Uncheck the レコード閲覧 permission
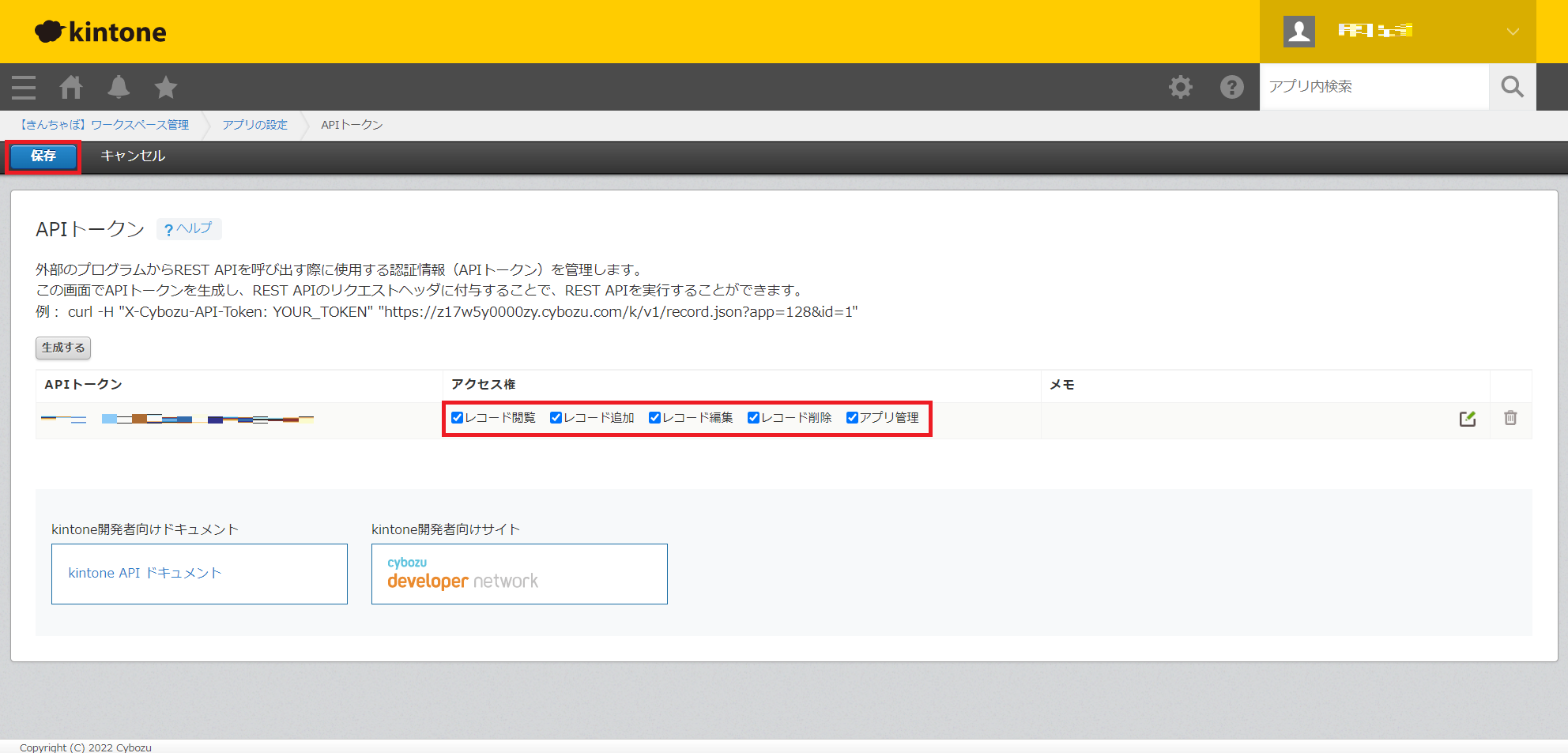This screenshot has width=1568, height=753. point(457,418)
